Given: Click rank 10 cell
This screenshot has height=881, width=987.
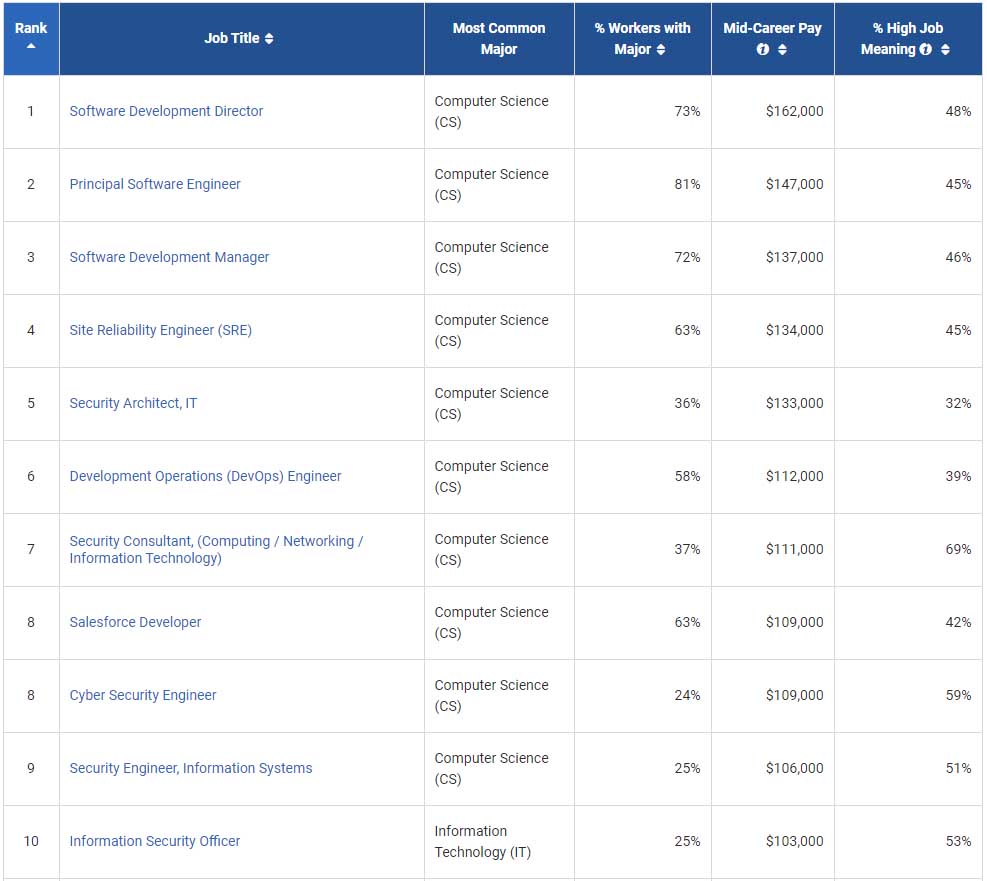Looking at the screenshot, I should pyautogui.click(x=31, y=841).
